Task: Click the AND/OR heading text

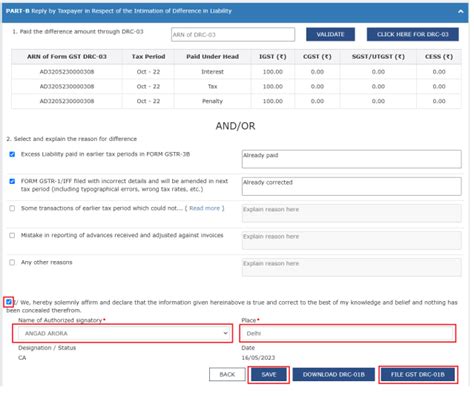Action: click(x=235, y=126)
